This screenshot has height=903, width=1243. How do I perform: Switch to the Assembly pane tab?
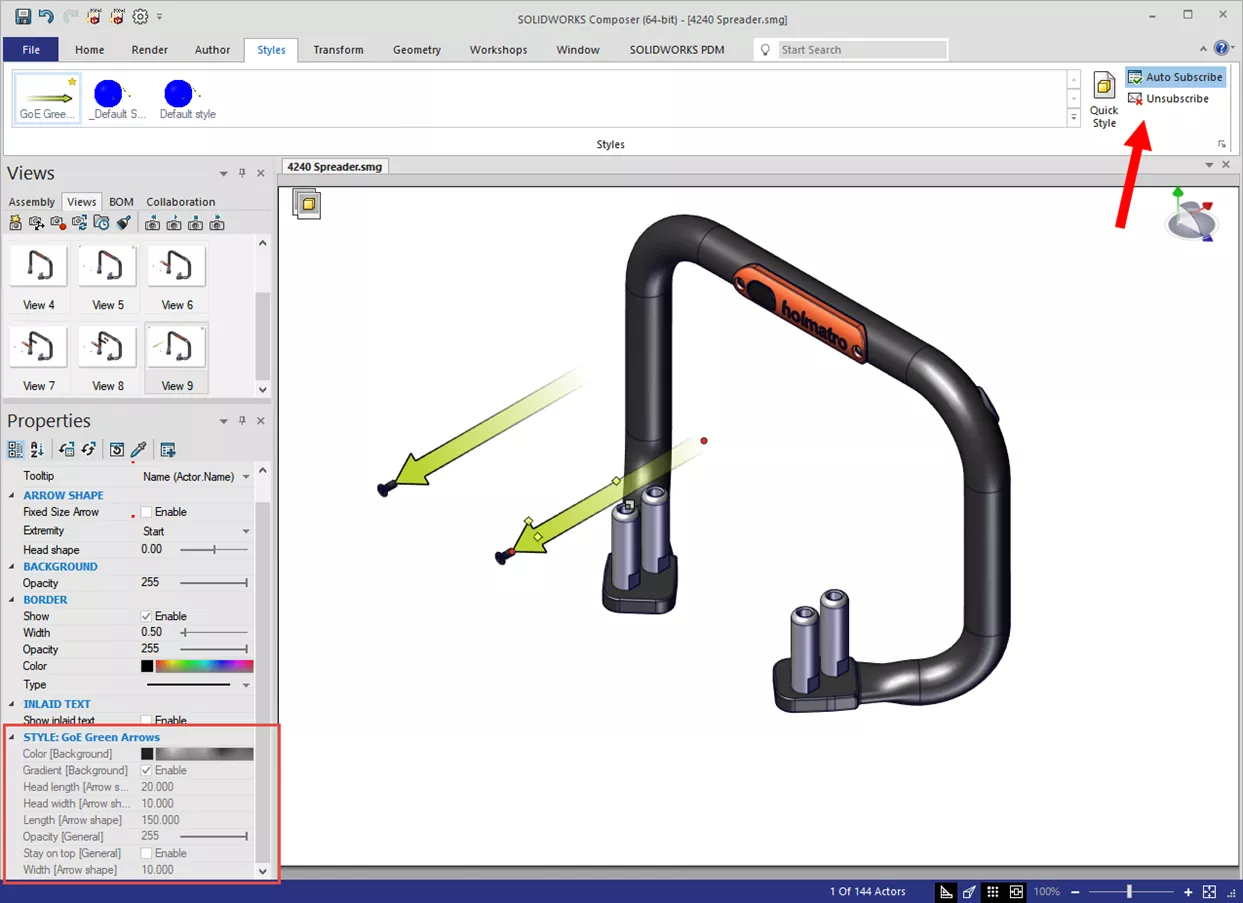tap(32, 202)
